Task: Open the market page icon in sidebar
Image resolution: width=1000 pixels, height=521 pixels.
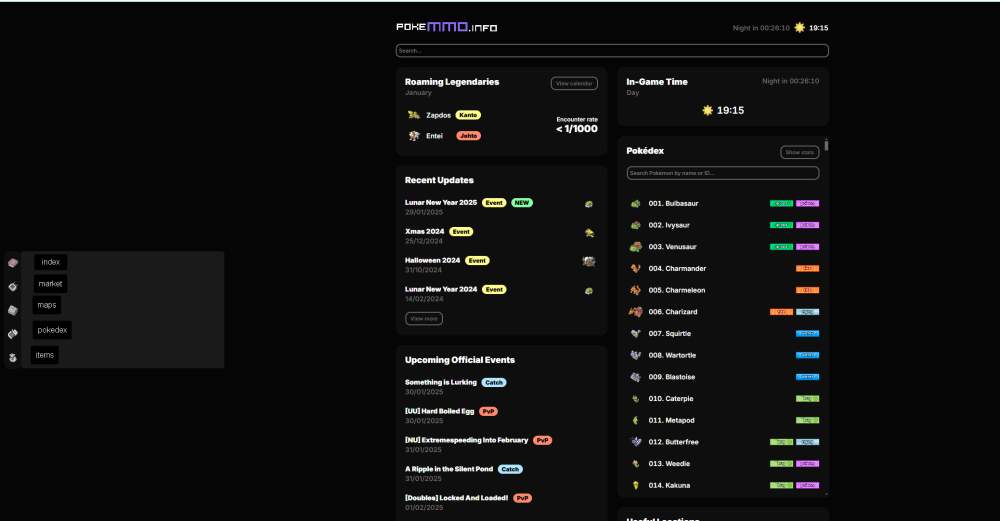Action: pos(13,286)
